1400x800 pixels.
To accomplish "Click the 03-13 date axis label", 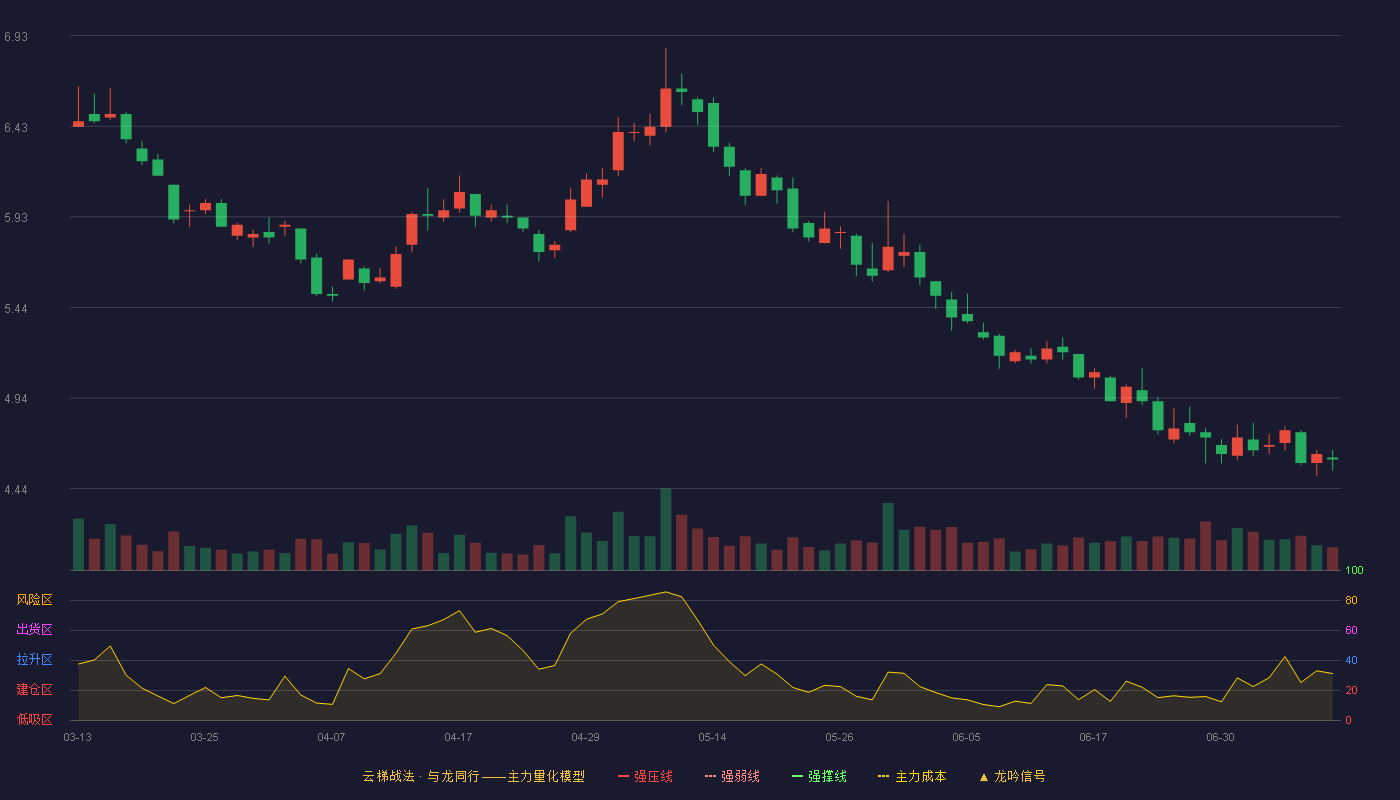I will (x=77, y=737).
